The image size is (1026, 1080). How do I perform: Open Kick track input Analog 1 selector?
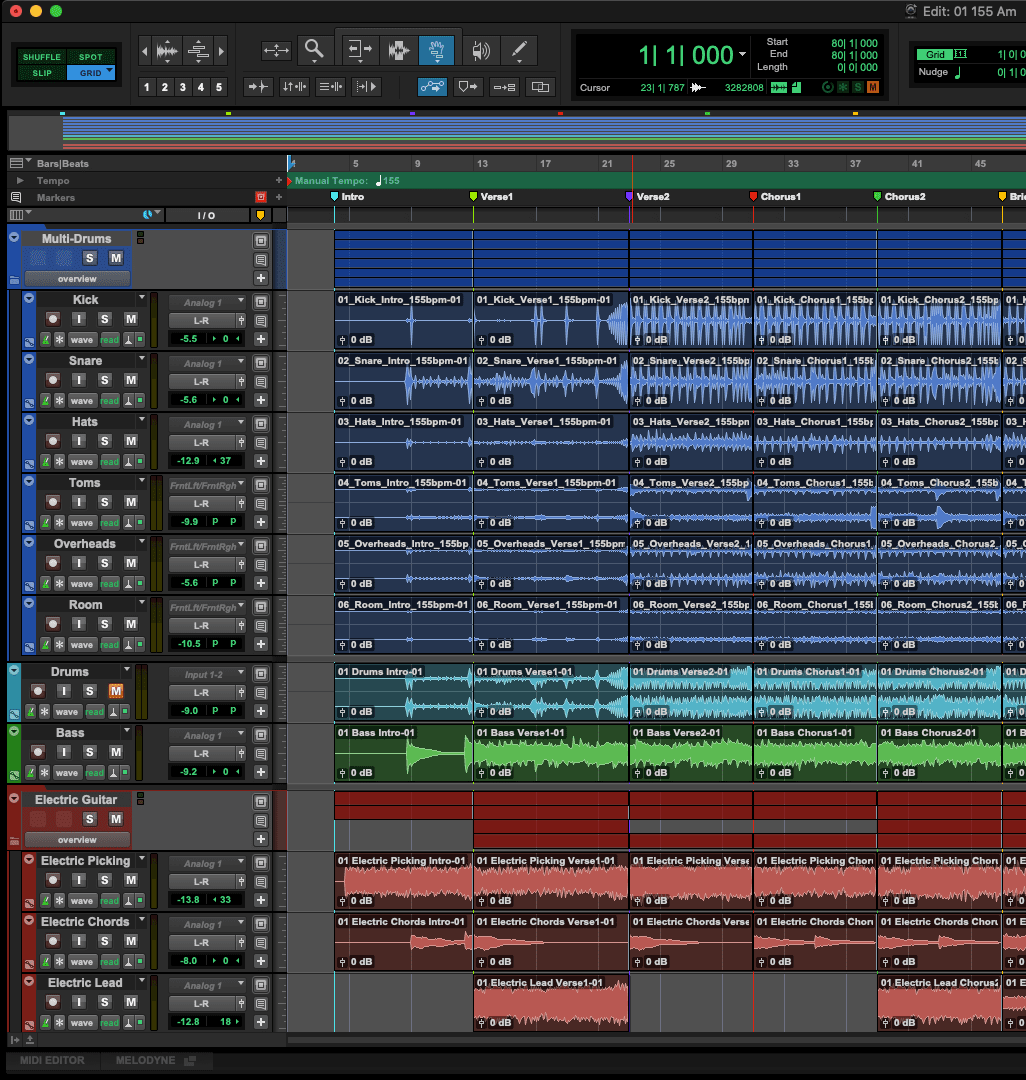pos(206,302)
